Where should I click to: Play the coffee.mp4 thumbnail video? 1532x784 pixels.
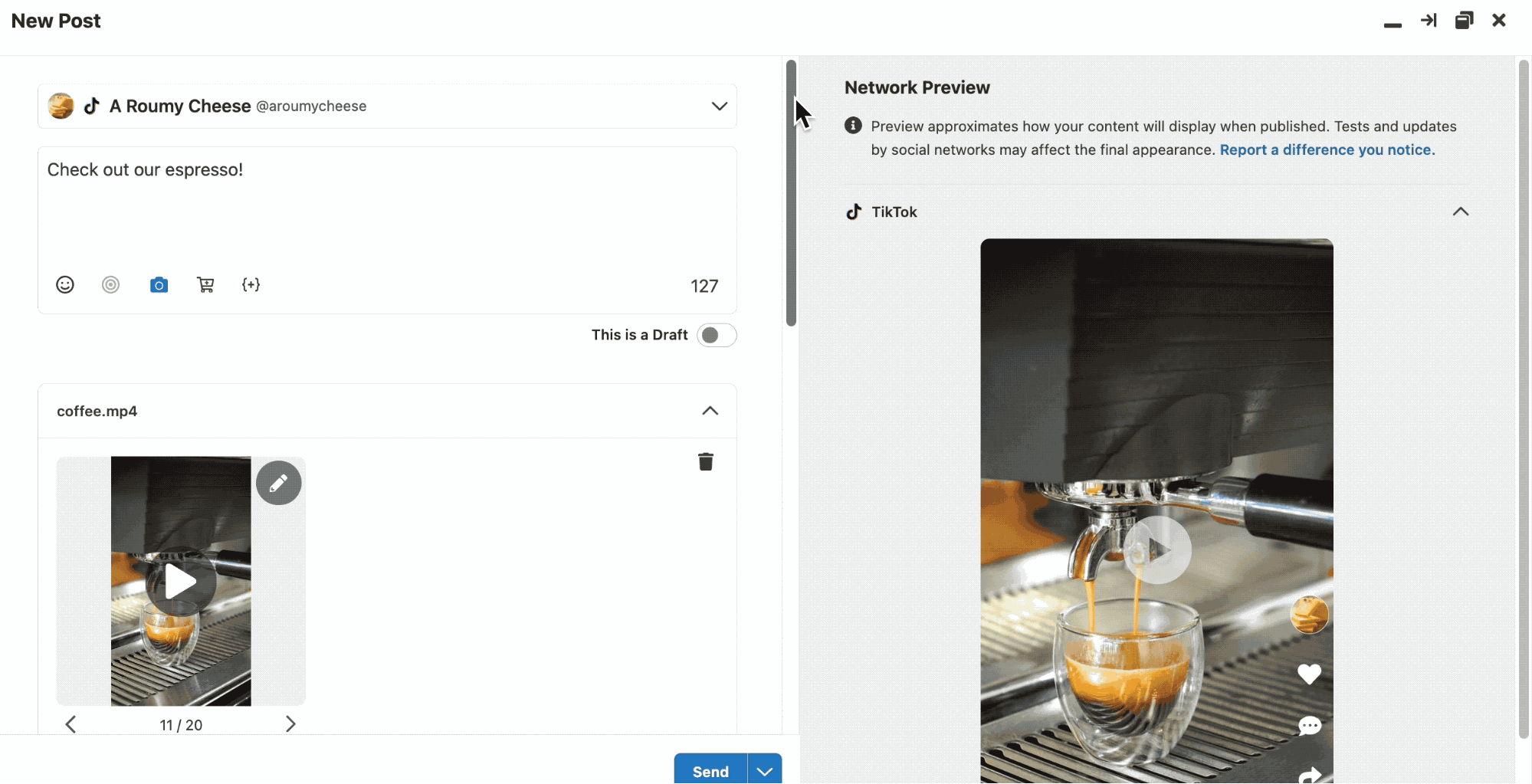(181, 582)
